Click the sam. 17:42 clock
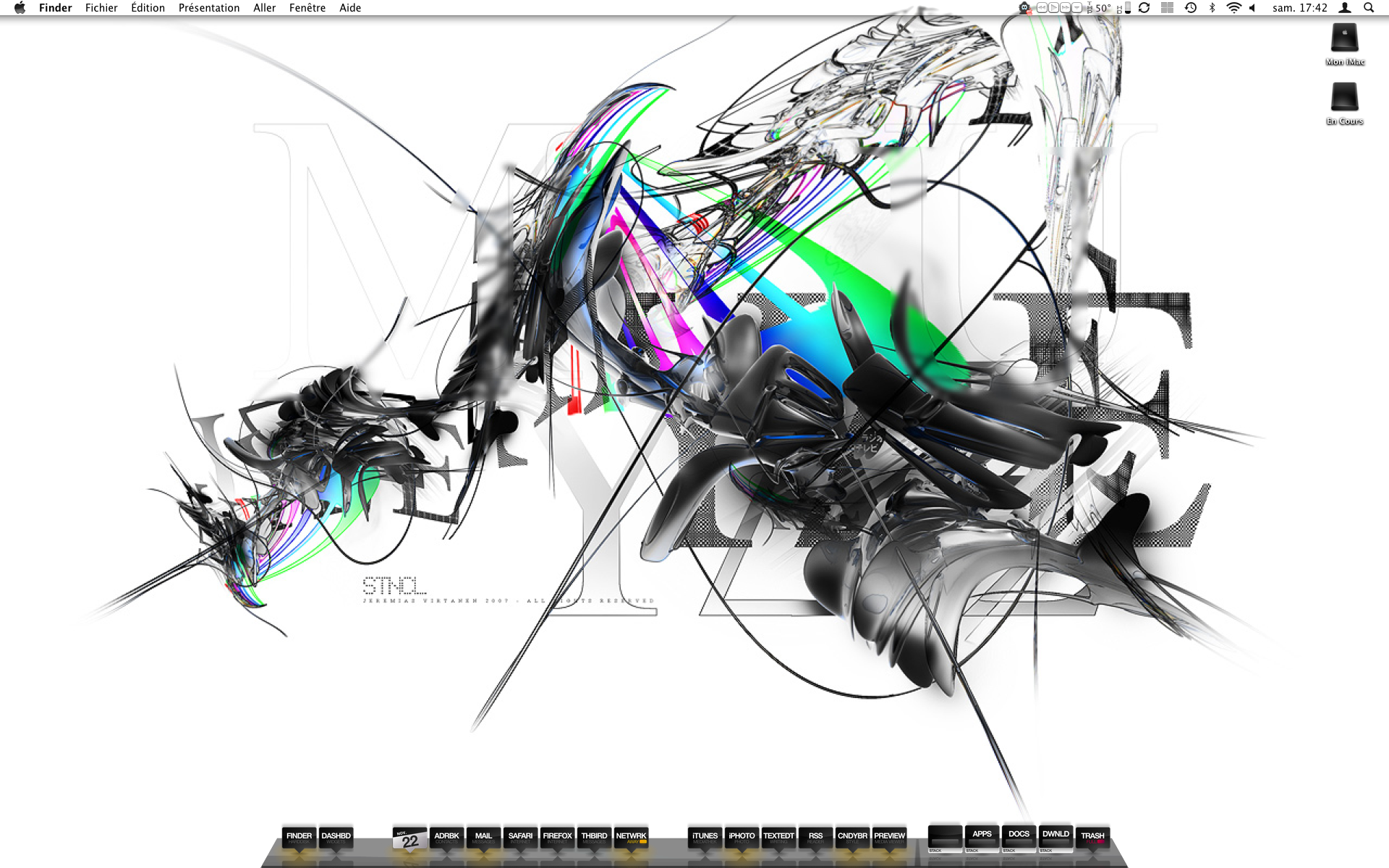Screen dimensions: 1389x868 tap(1299, 8)
